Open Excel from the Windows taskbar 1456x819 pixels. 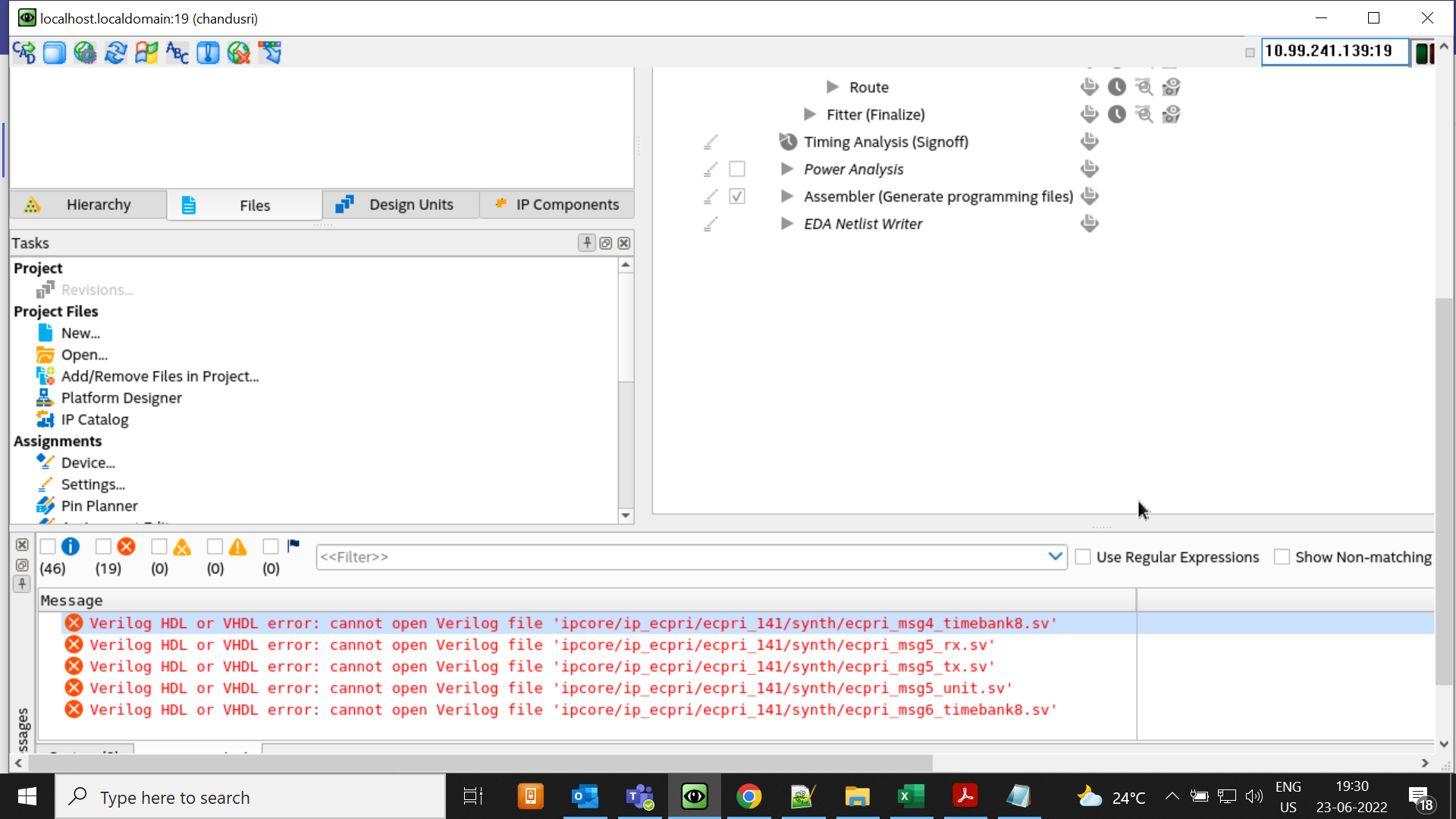click(x=911, y=796)
